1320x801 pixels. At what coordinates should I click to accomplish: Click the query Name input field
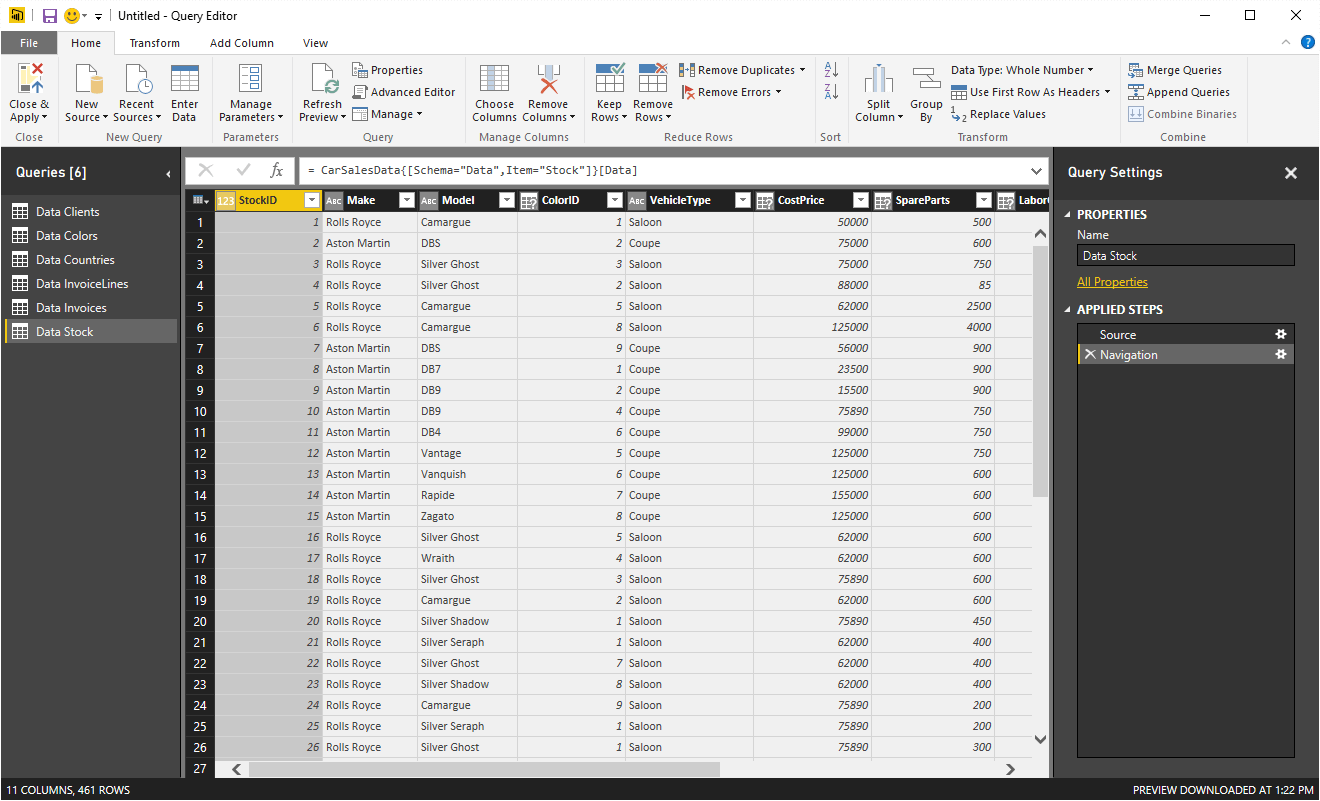pos(1185,256)
